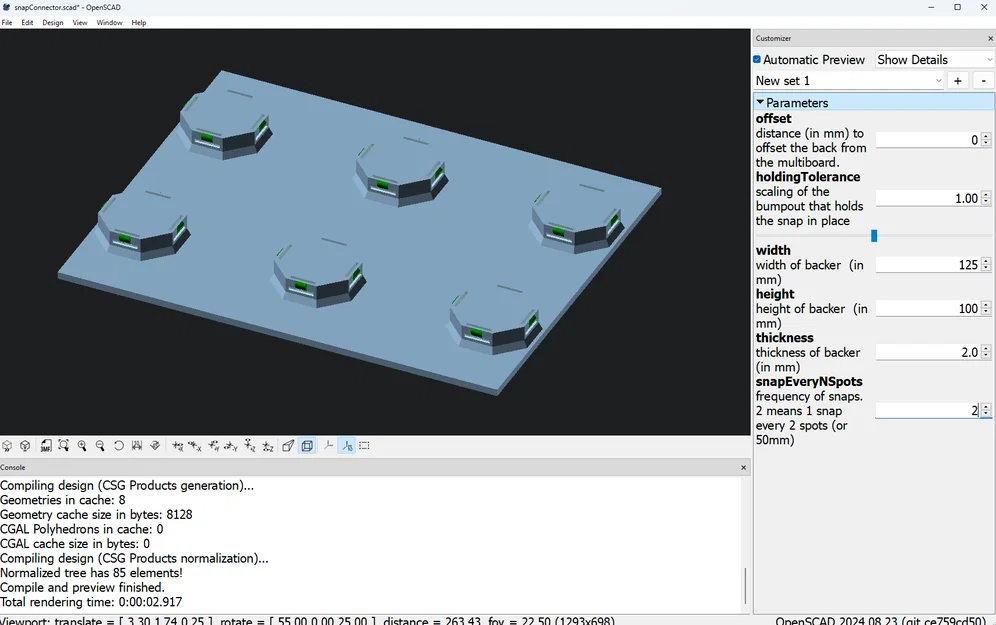Click the Render icon in the viewport toolbar
The width and height of the screenshot is (996, 625).
point(25,445)
